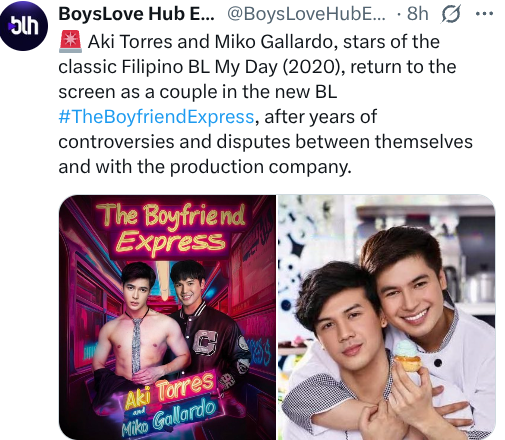
Task: Click the tweet text mentioning My Day
Action: click(x=257, y=67)
